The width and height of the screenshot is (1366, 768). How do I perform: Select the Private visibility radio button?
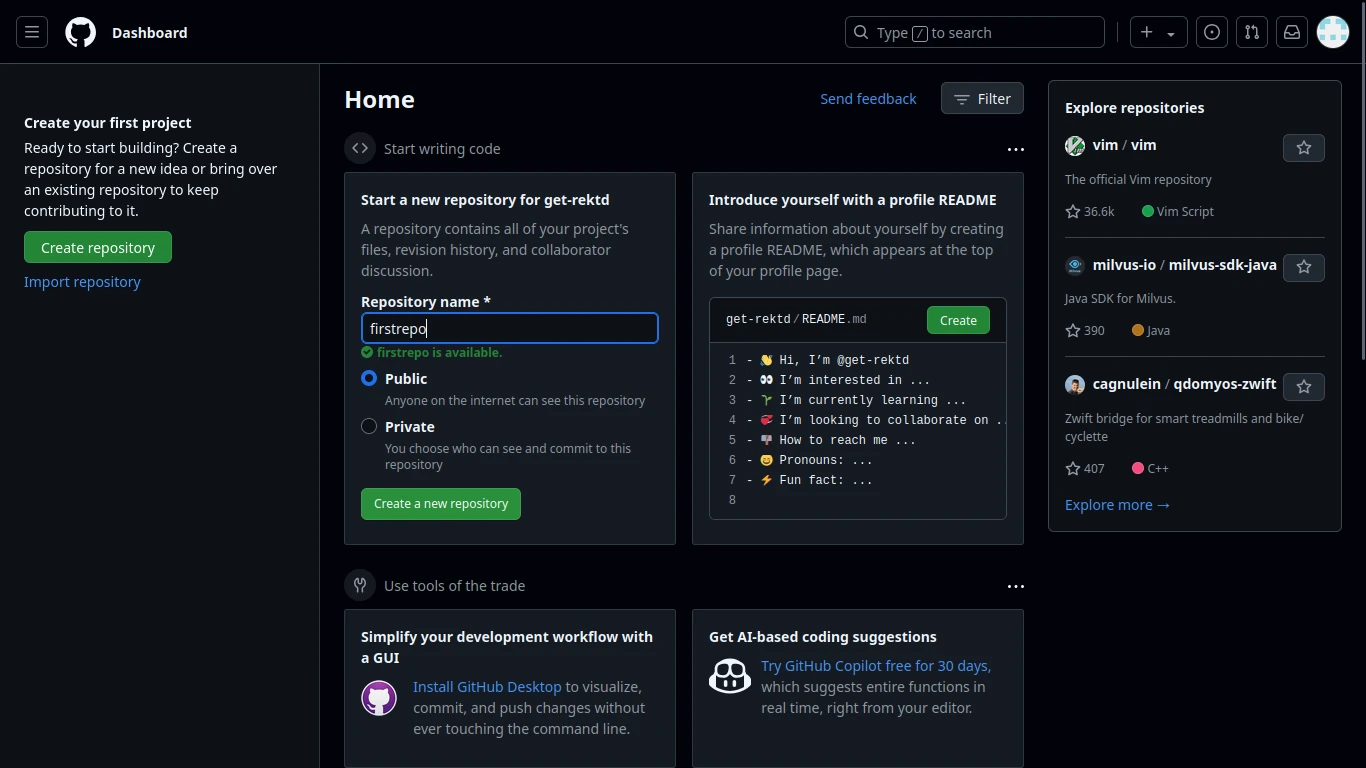(369, 426)
